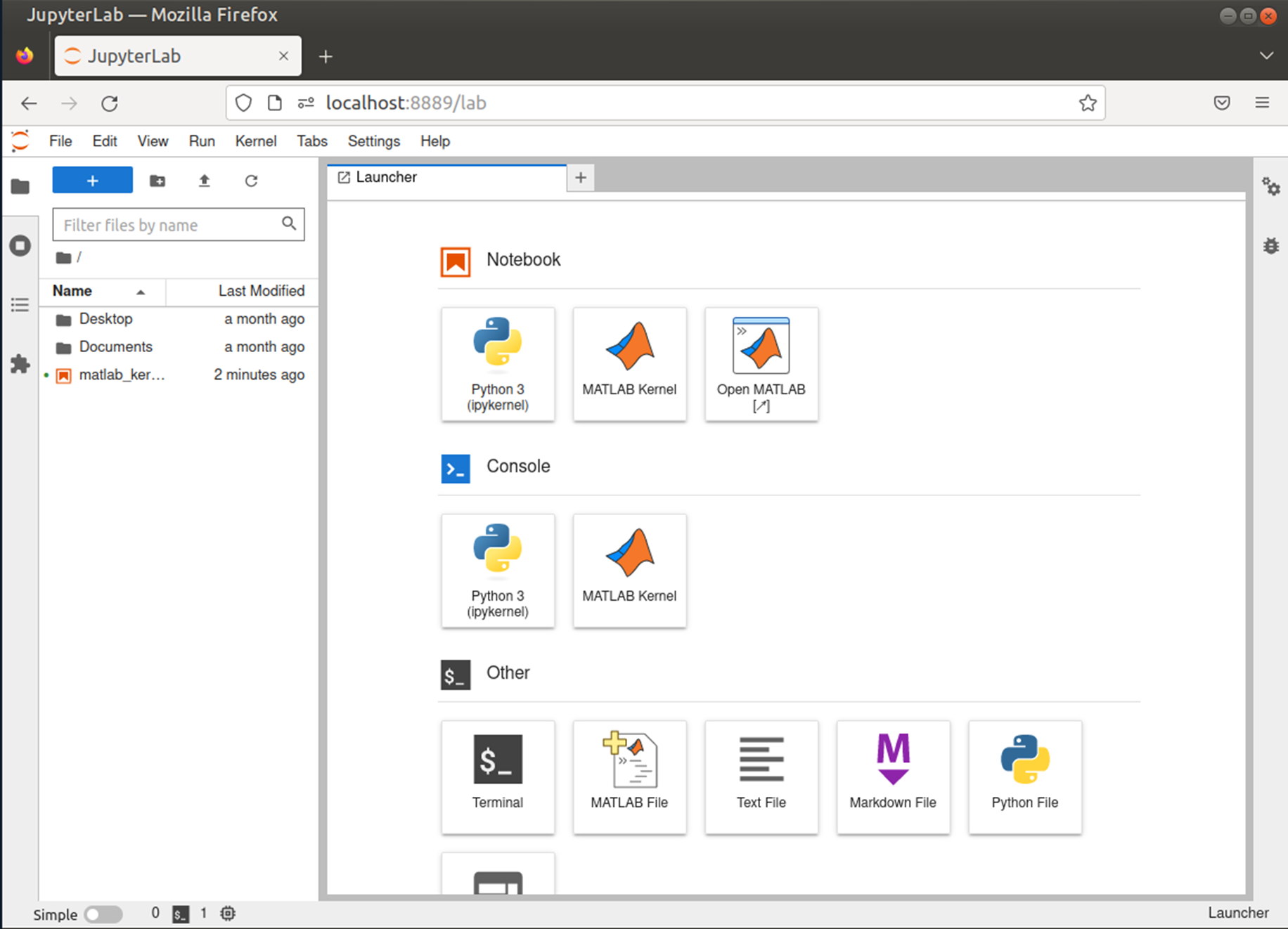The width and height of the screenshot is (1288, 929).
Task: Sort by Last Modified column
Action: (x=260, y=291)
